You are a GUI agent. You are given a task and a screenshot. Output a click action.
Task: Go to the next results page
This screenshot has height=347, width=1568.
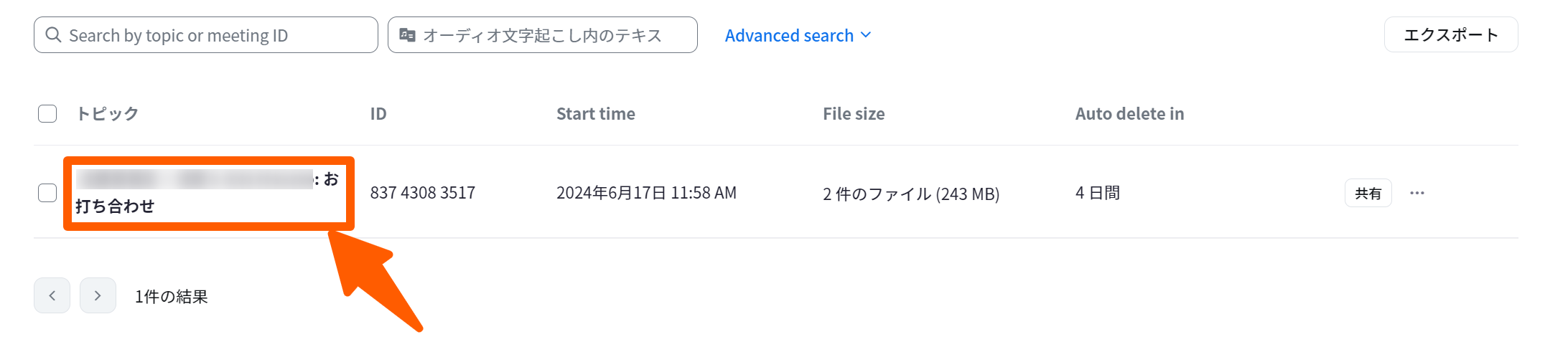[x=98, y=295]
